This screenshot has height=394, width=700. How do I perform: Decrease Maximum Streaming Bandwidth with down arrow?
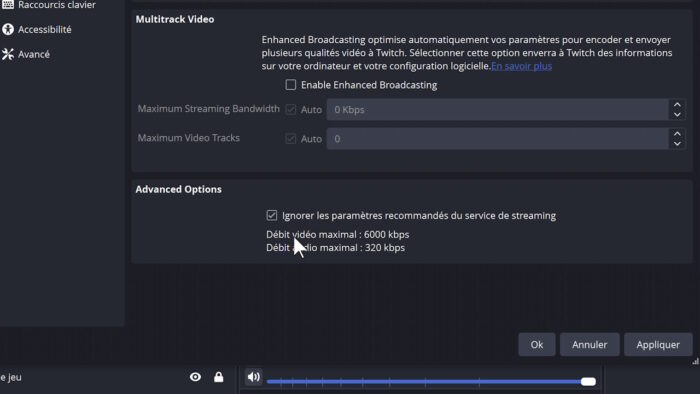click(x=677, y=115)
